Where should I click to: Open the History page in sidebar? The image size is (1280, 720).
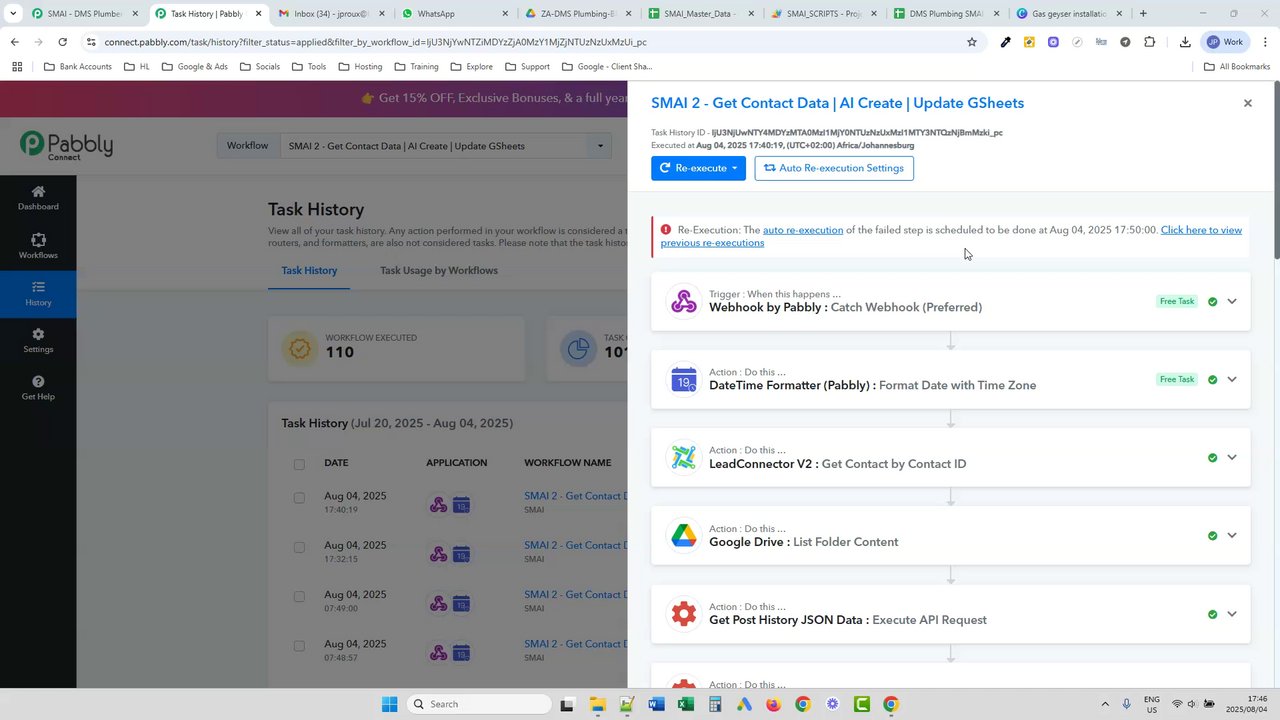[38, 293]
